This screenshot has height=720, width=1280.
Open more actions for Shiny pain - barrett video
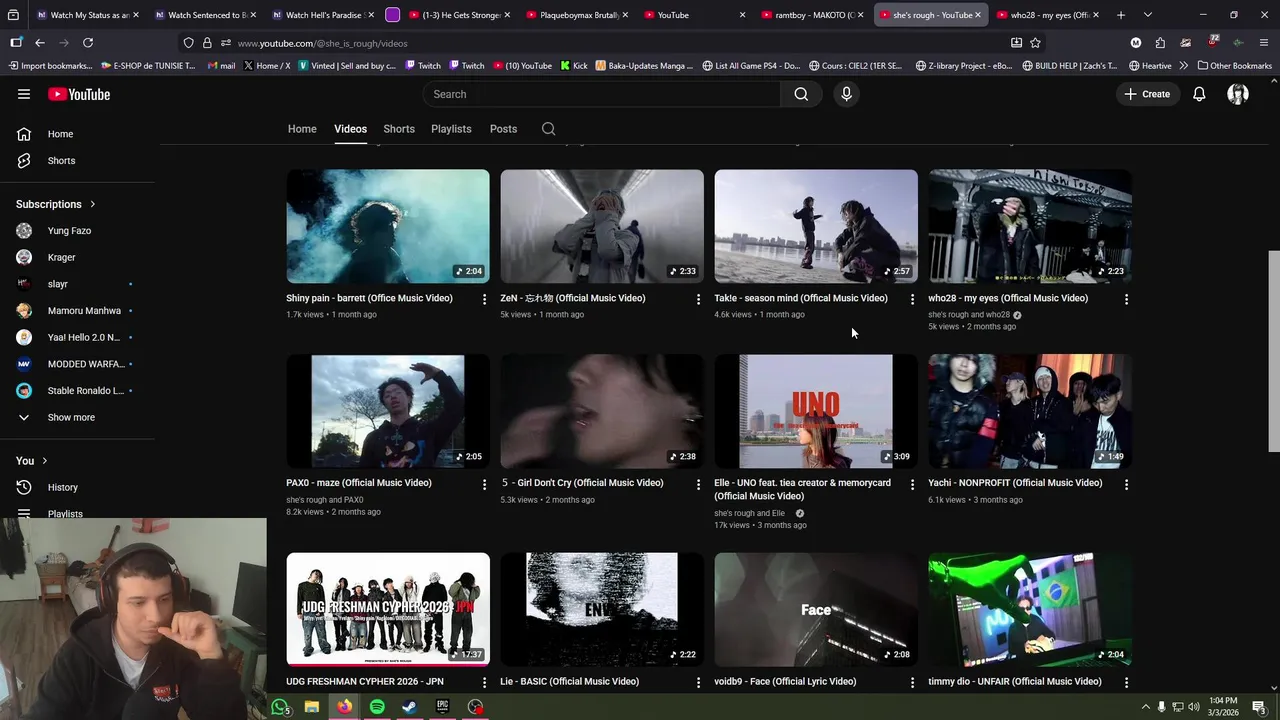point(484,299)
